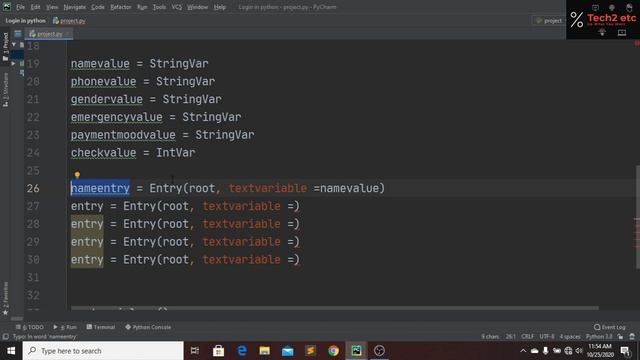Open File Explorer from taskbar

264,351
